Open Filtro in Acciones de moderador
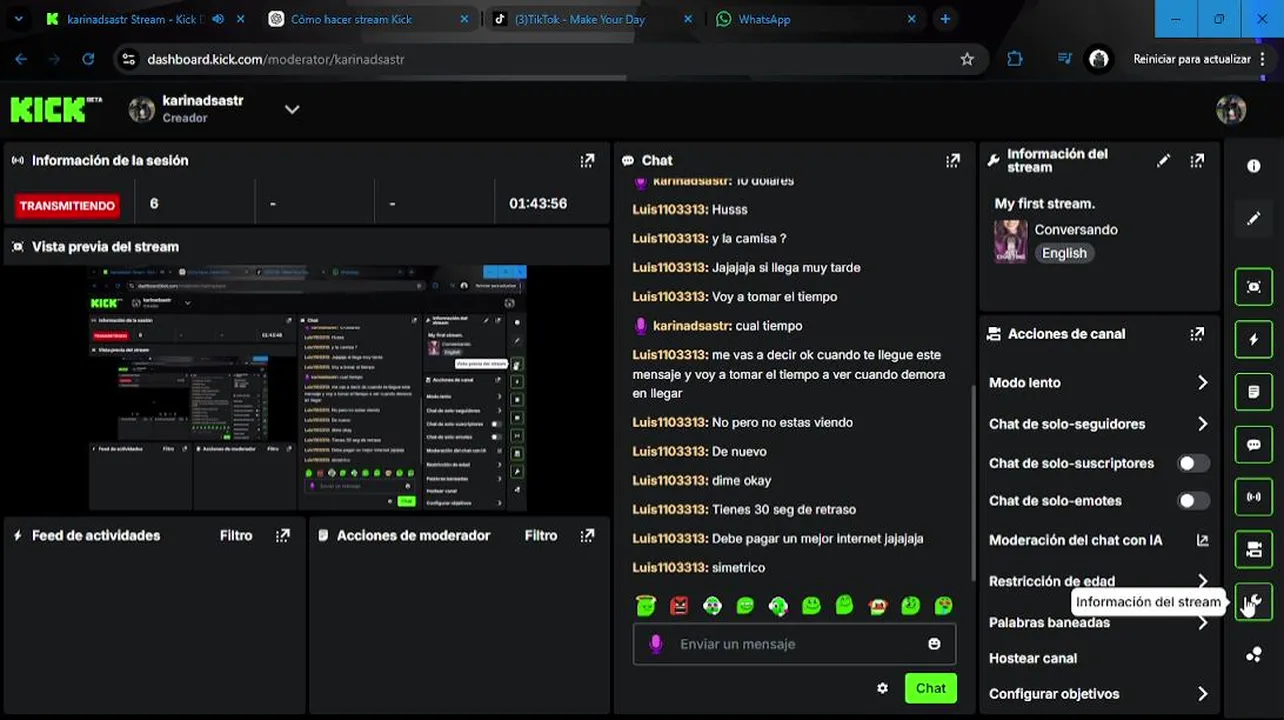This screenshot has width=1284, height=720. 541,535
